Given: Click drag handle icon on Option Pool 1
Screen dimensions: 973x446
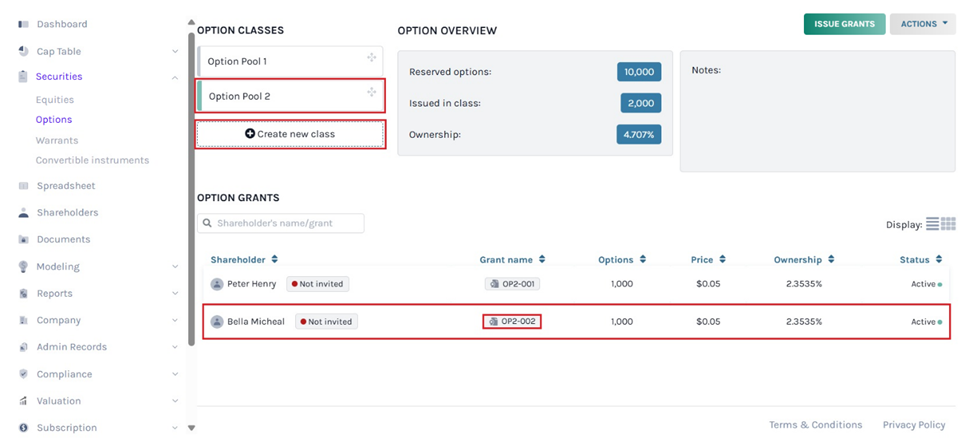Looking at the screenshot, I should [x=372, y=58].
